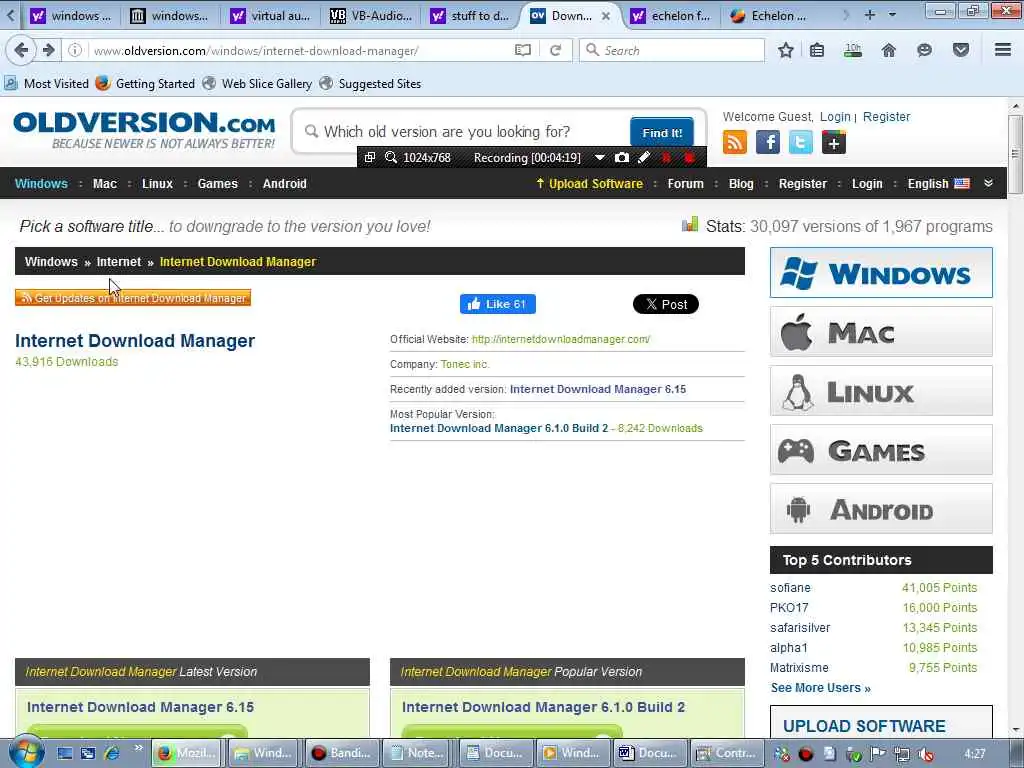Pause recording with the red pause icon
Screen dimensions: 1024x768
pyautogui.click(x=666, y=157)
